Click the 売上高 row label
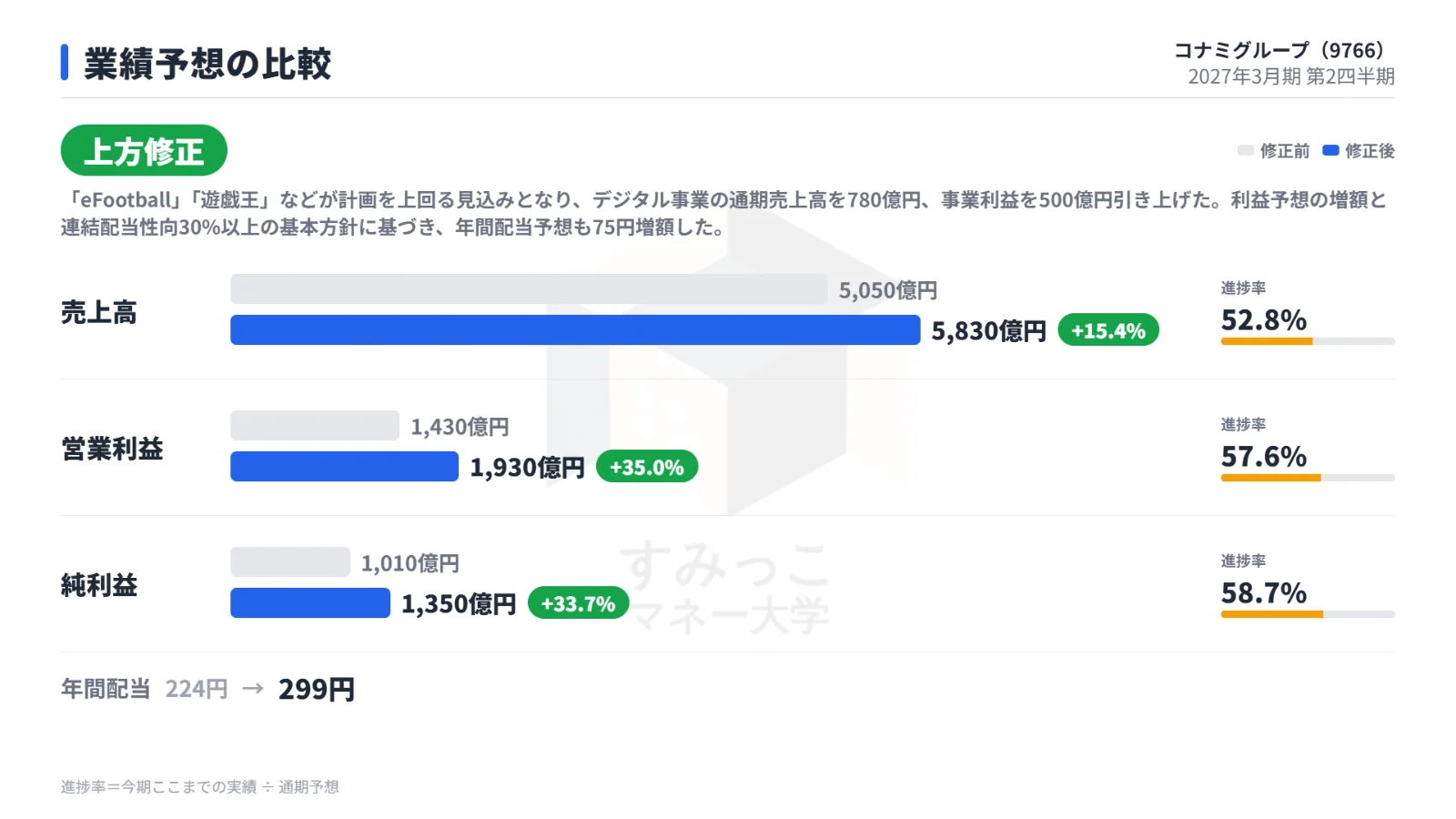This screenshot has width=1456, height=819. pyautogui.click(x=98, y=312)
